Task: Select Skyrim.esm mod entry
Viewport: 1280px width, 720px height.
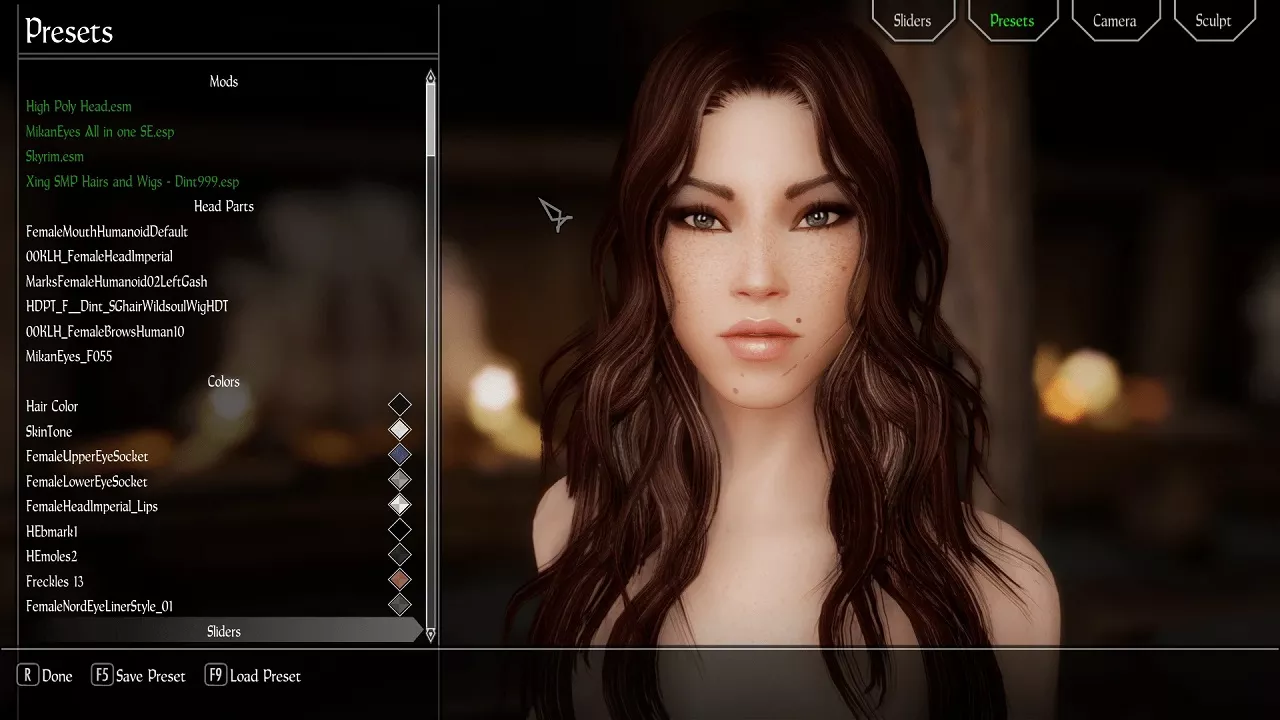Action: tap(55, 156)
